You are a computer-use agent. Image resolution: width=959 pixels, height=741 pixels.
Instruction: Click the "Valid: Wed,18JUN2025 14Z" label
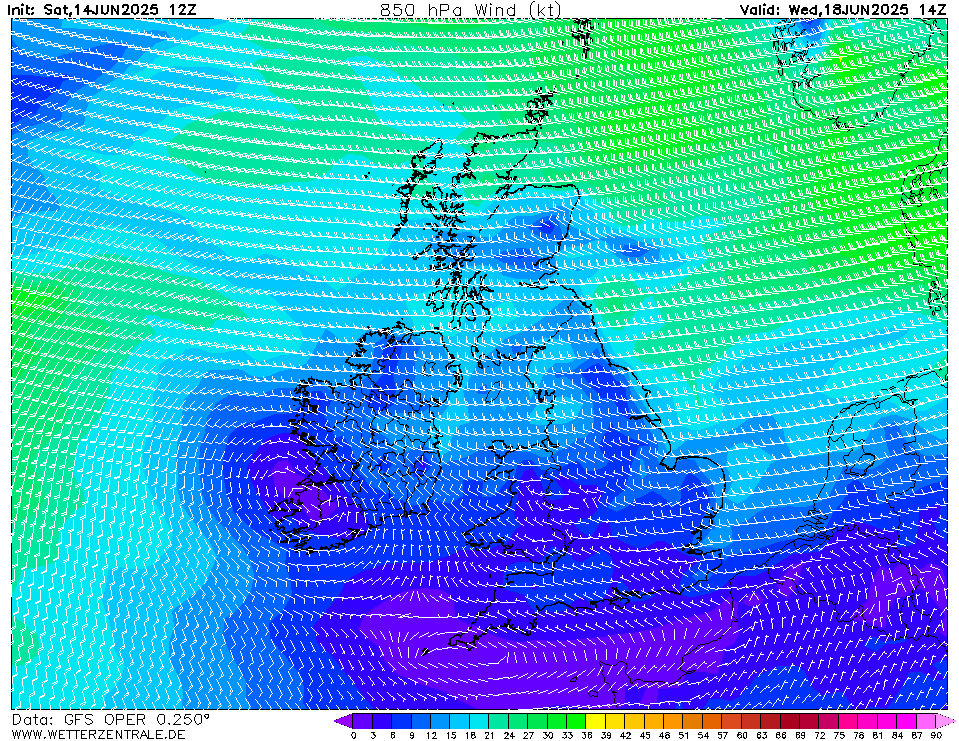[x=843, y=9]
